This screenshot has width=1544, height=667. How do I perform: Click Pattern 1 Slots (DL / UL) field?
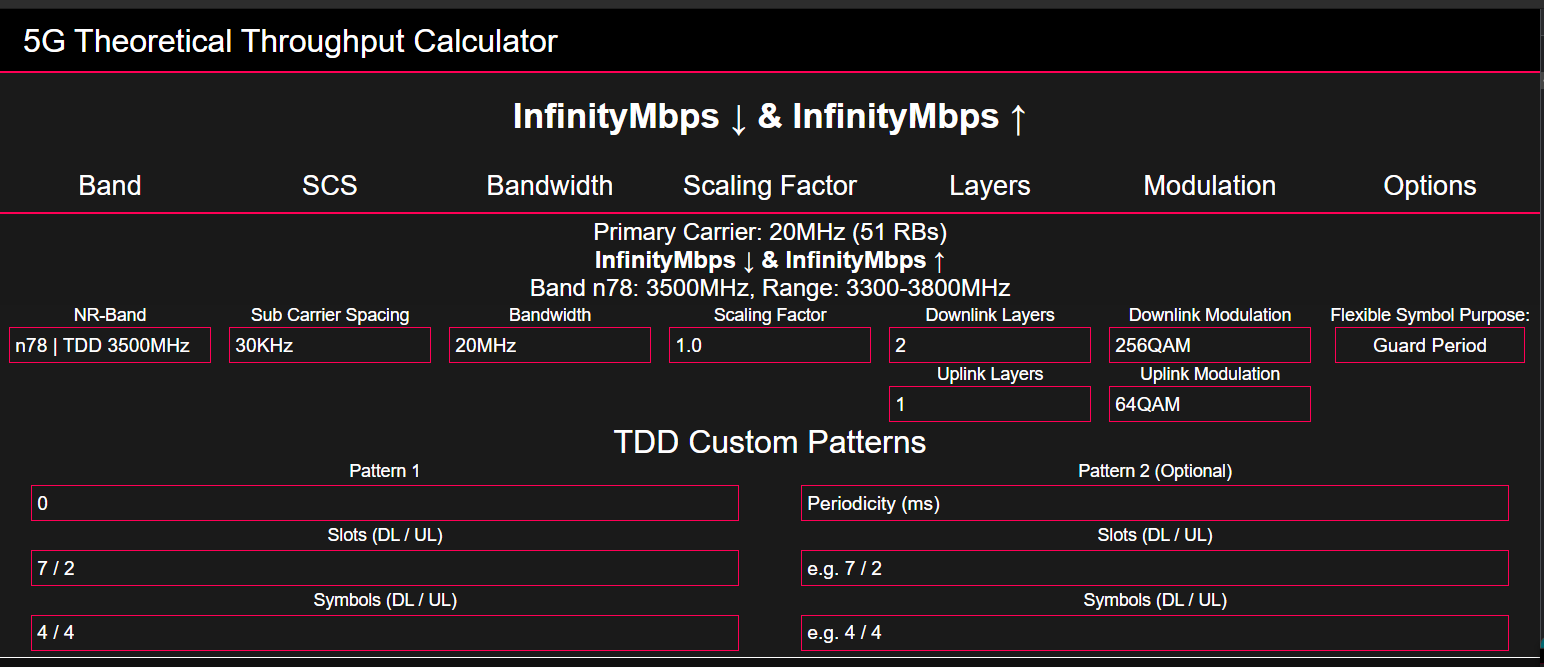385,567
